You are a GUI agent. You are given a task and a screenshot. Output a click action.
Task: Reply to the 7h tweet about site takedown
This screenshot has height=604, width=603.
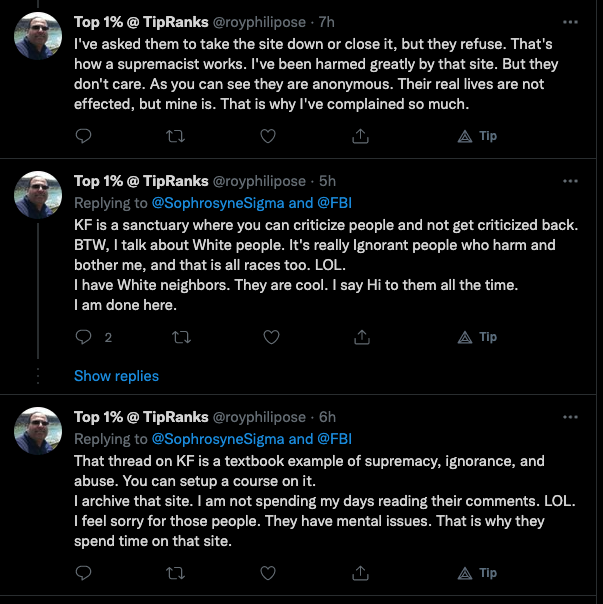[83, 136]
